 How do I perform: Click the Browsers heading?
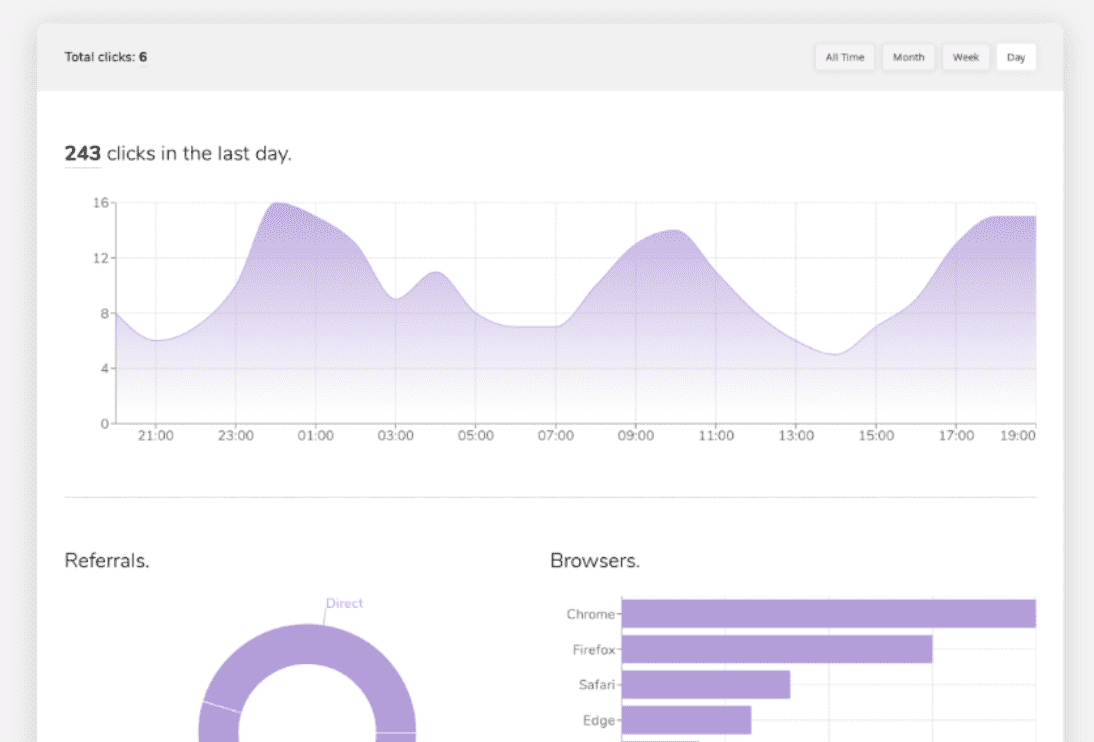594,561
